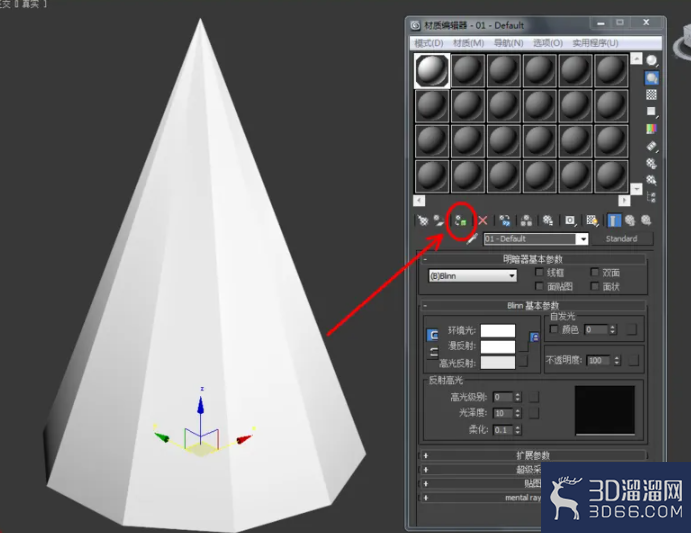
Task: Collapse the 明暗器基本参数 rollout
Action: (533, 259)
